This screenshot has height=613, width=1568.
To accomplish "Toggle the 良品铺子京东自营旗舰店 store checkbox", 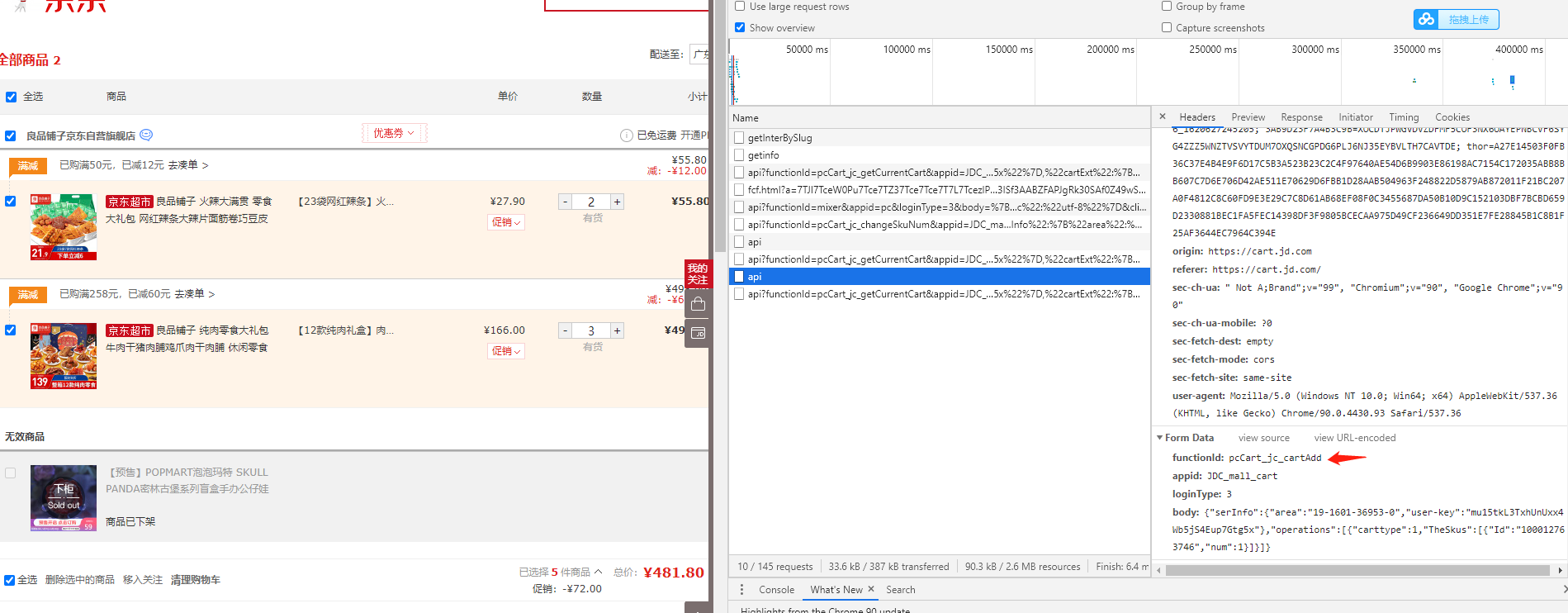I will tap(11, 135).
